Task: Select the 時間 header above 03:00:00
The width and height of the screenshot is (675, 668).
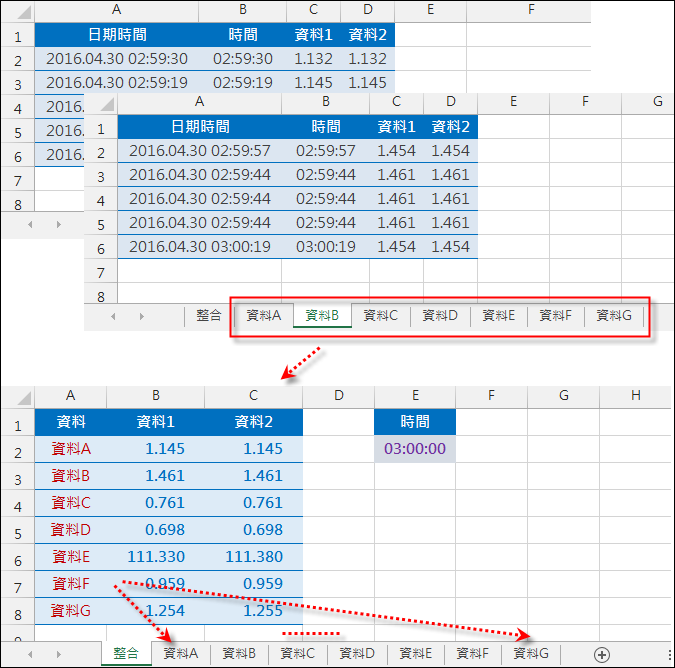Action: tap(415, 422)
